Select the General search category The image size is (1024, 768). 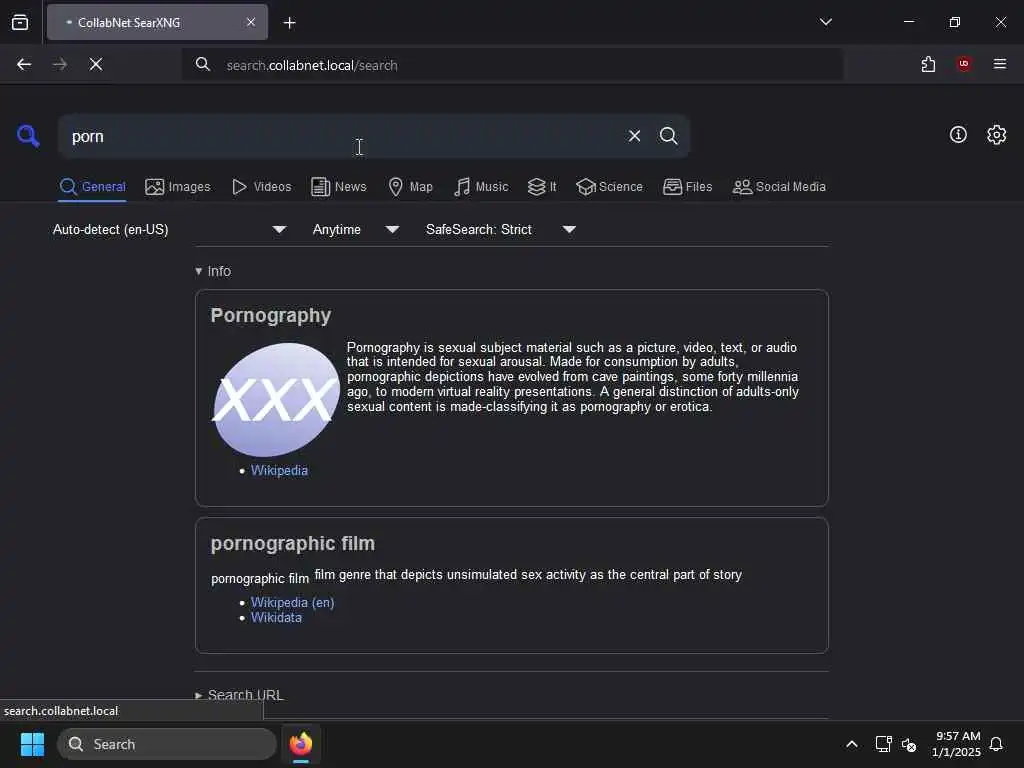point(92,187)
